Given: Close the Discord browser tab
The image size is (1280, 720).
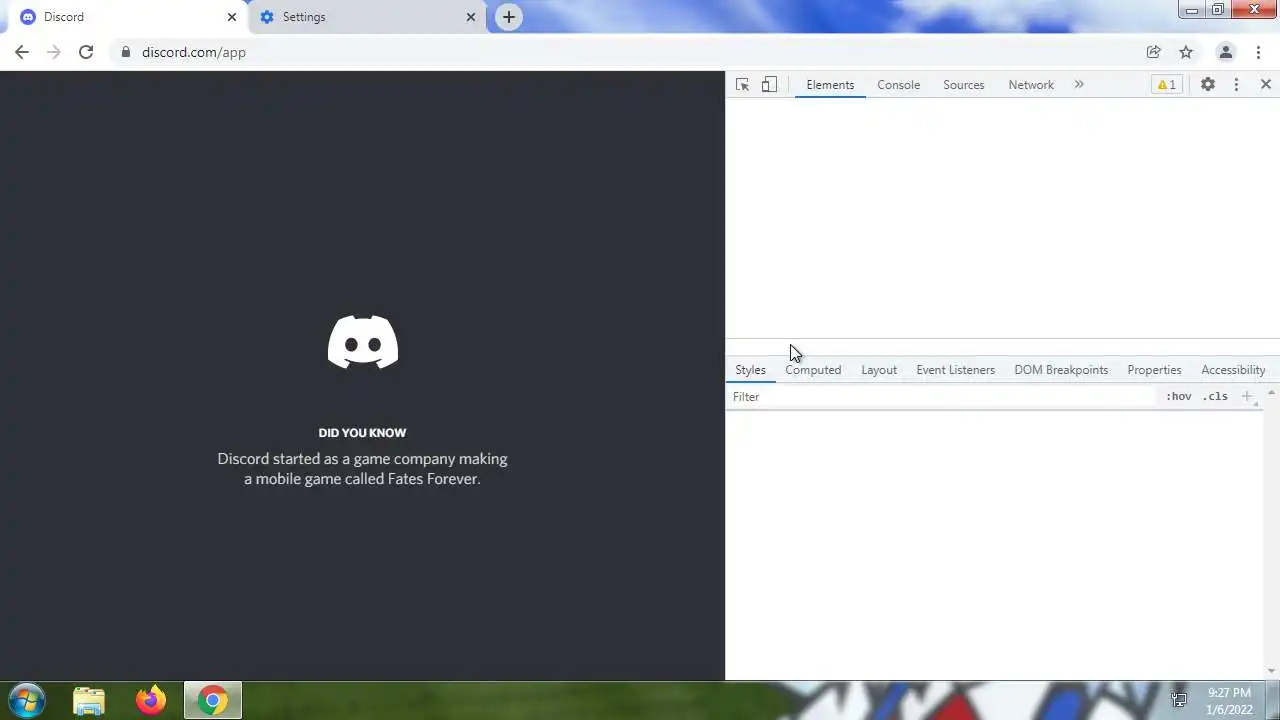Looking at the screenshot, I should (232, 17).
